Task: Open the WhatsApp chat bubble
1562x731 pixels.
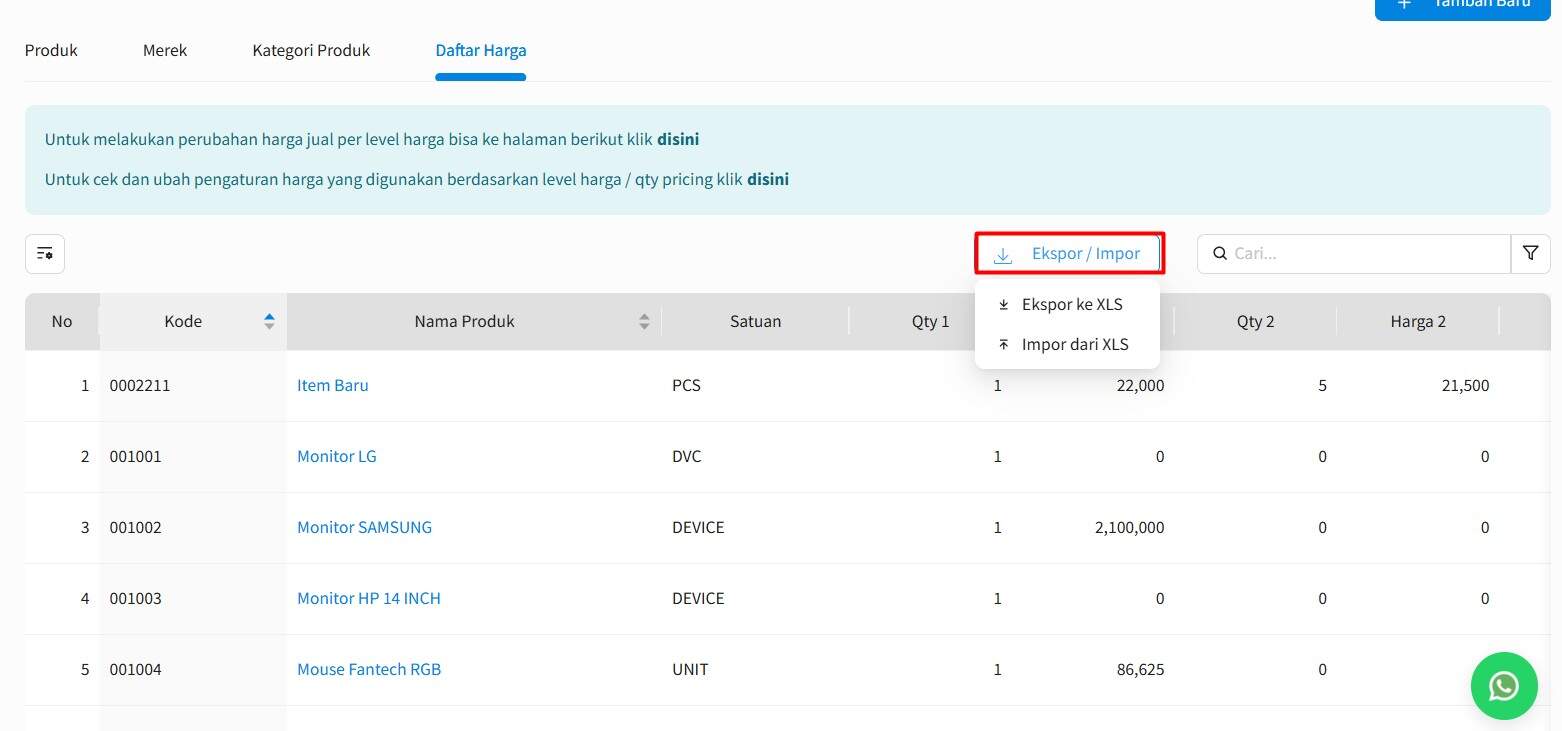Action: [x=1503, y=685]
